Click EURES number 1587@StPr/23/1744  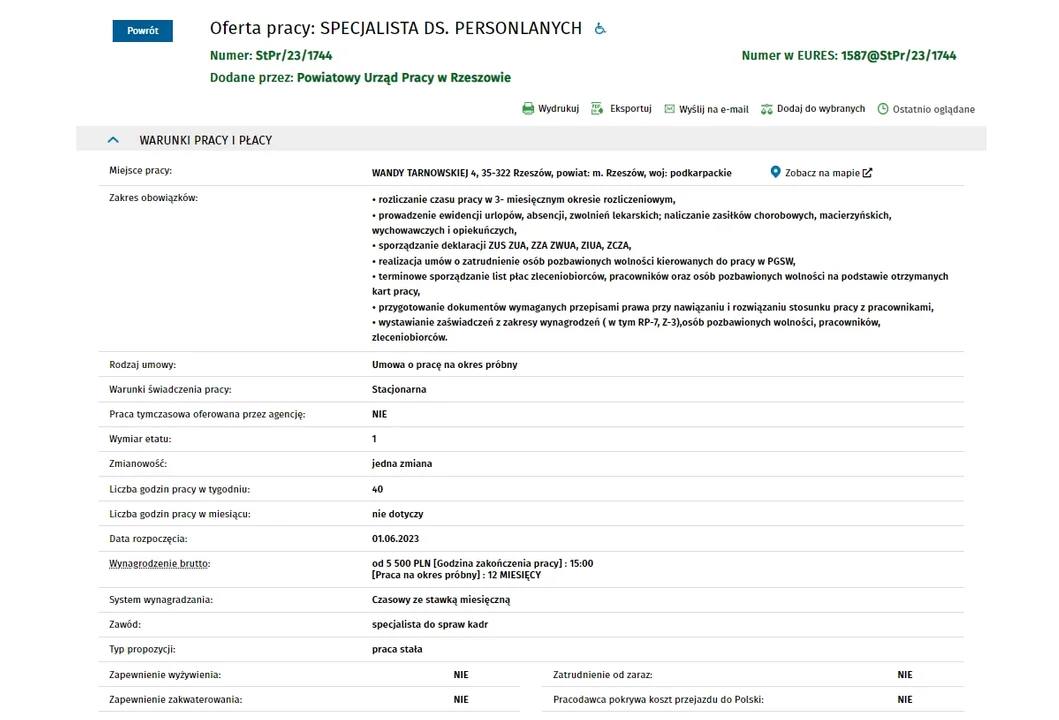[x=898, y=55]
